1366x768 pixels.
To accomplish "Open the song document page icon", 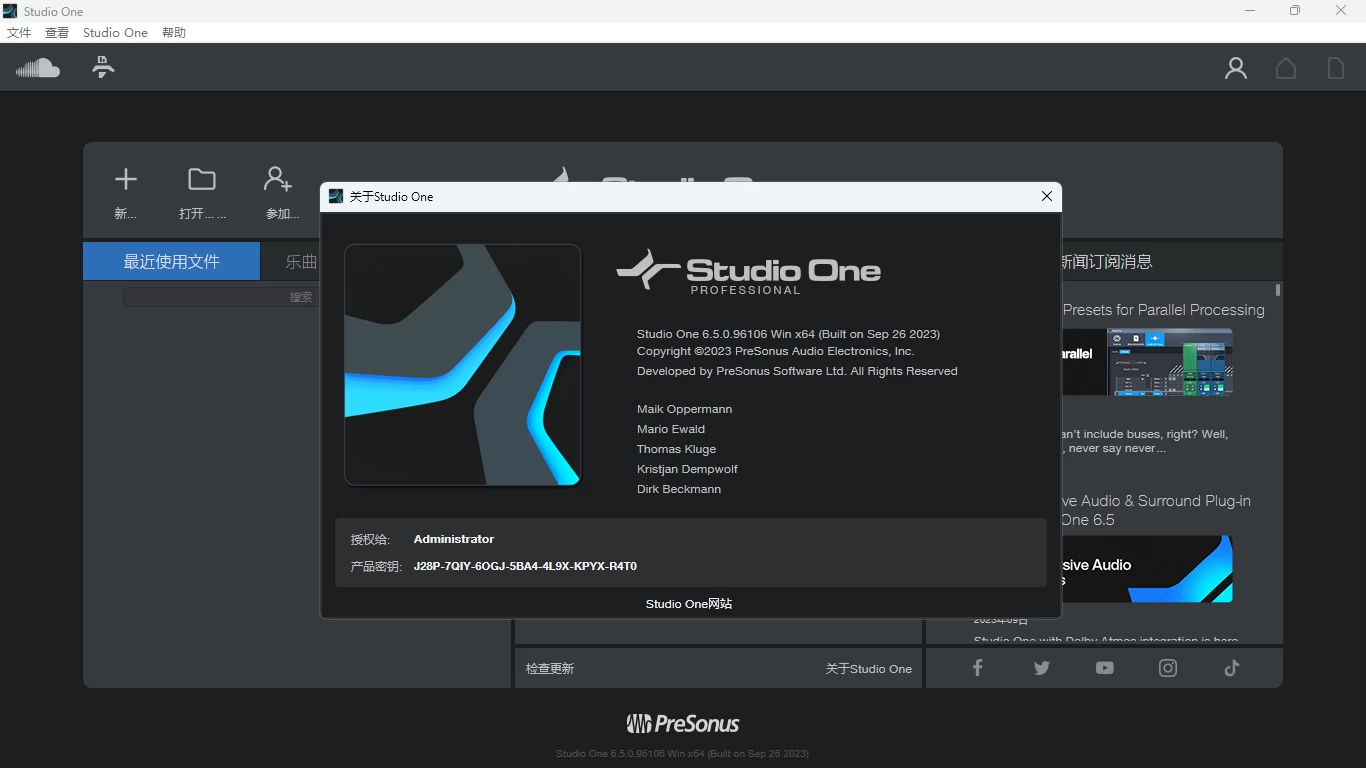I will (x=1336, y=68).
